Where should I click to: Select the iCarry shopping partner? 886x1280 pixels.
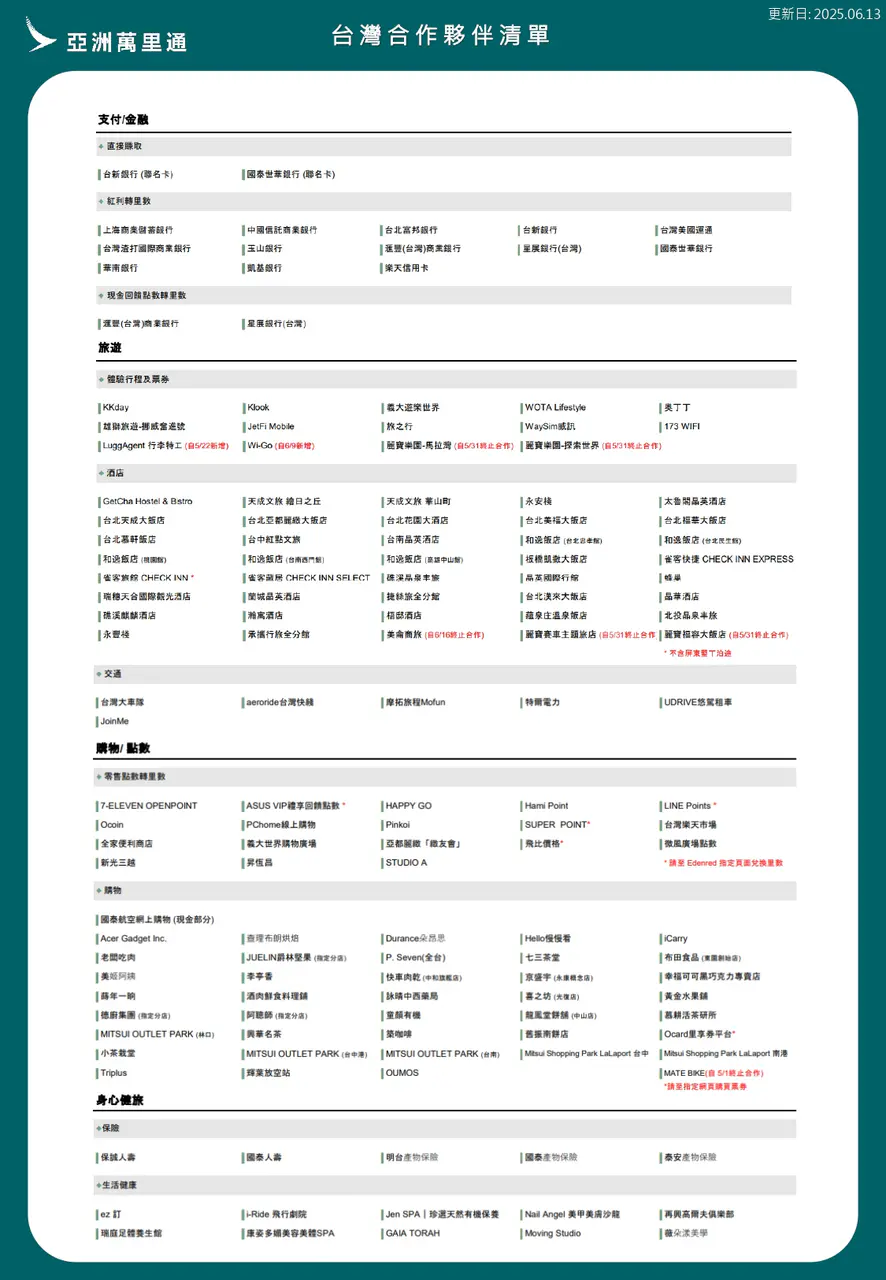(x=676, y=939)
